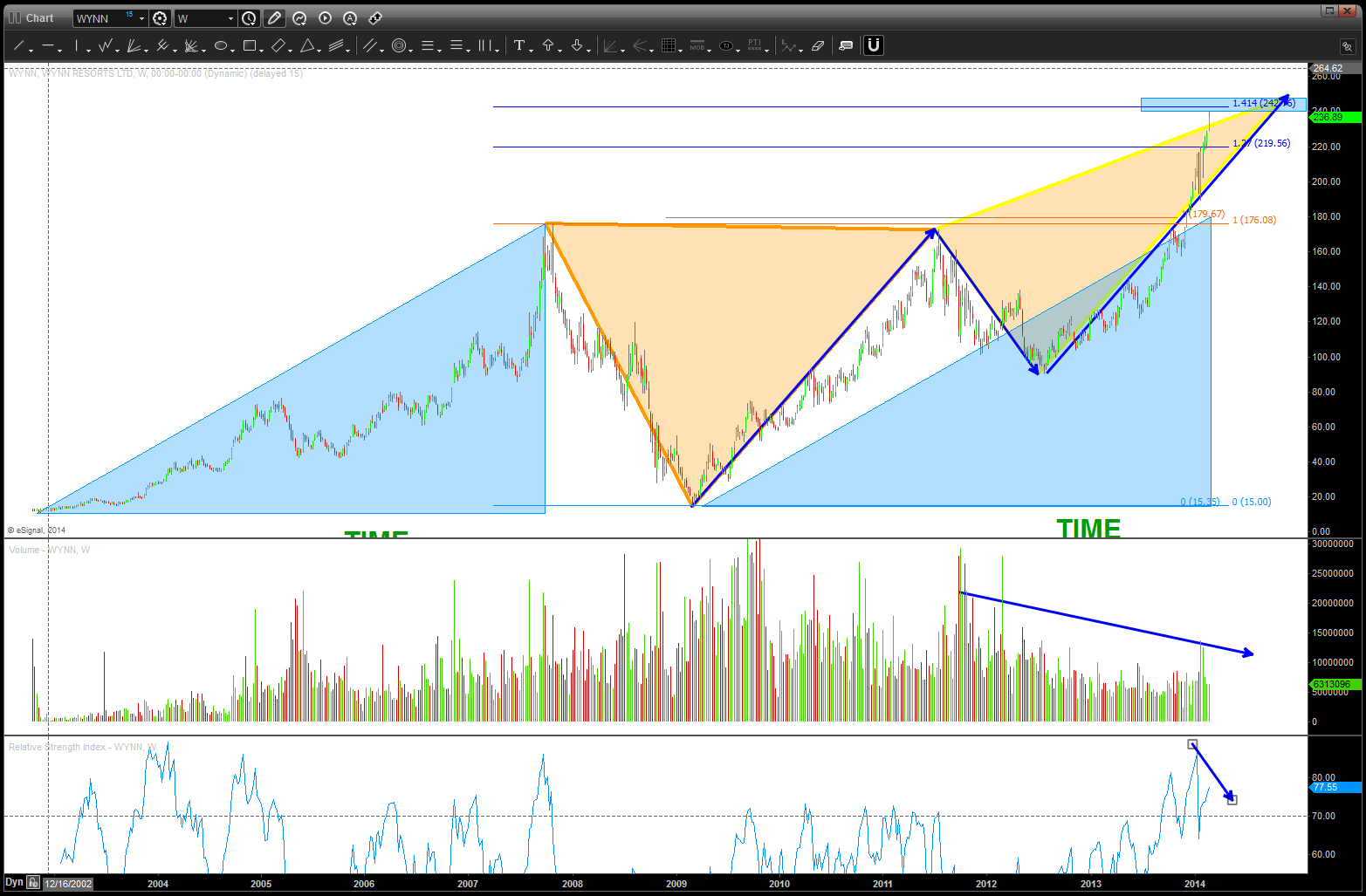This screenshot has height=896, width=1366.
Task: Toggle the pencil drawing toolbar button
Action: tap(274, 18)
